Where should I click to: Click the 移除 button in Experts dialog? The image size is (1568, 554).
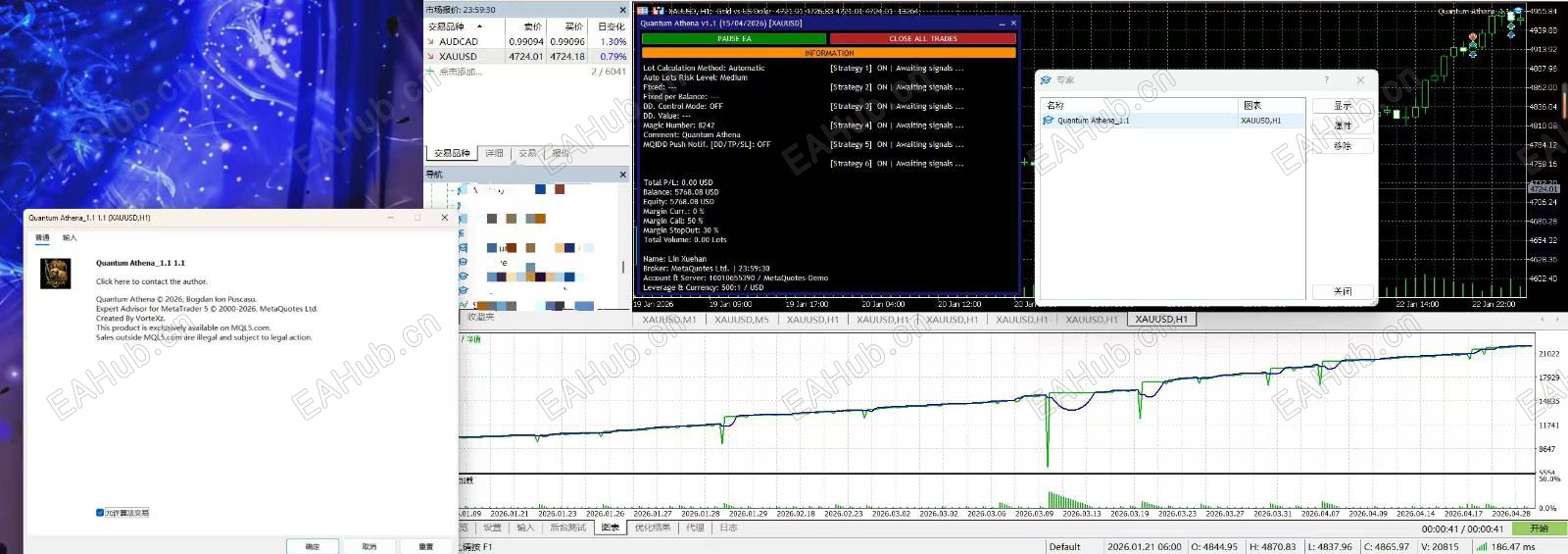[1343, 145]
